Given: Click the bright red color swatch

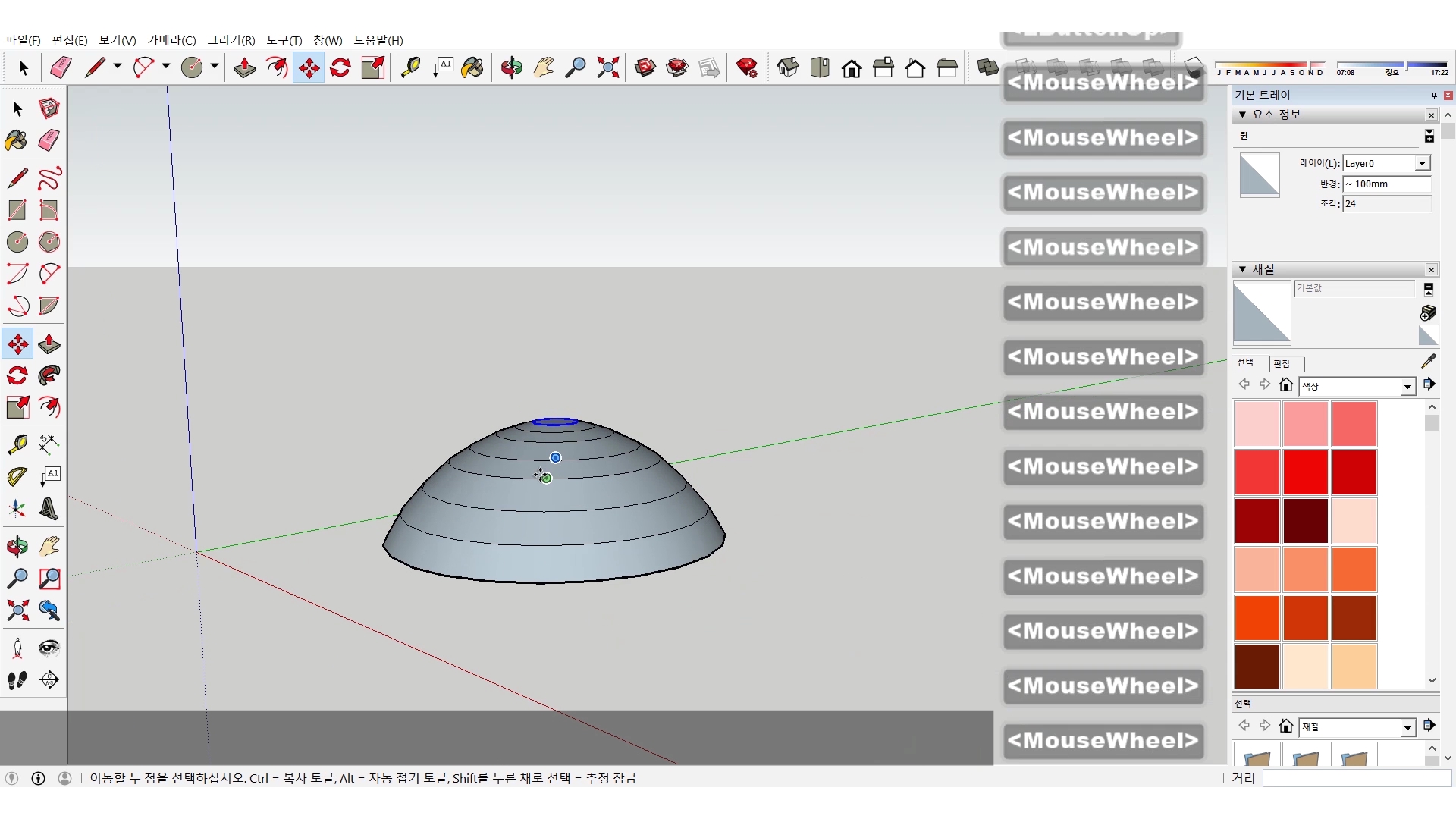Looking at the screenshot, I should (1305, 472).
